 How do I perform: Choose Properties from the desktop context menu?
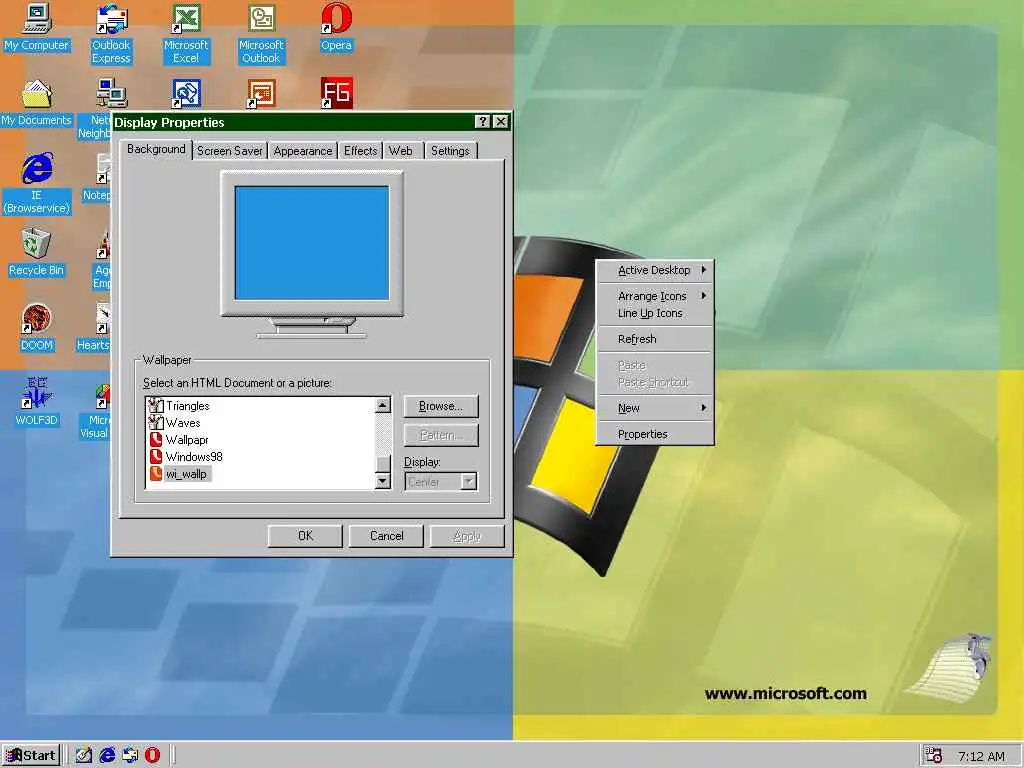pyautogui.click(x=655, y=434)
